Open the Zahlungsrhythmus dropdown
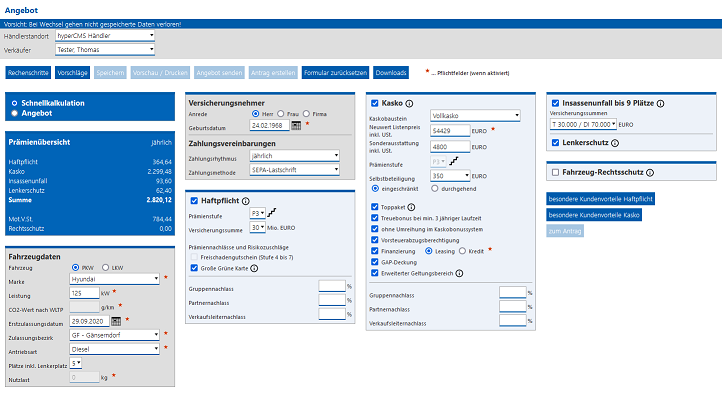This screenshot has width=722, height=394. pyautogui.click(x=295, y=156)
